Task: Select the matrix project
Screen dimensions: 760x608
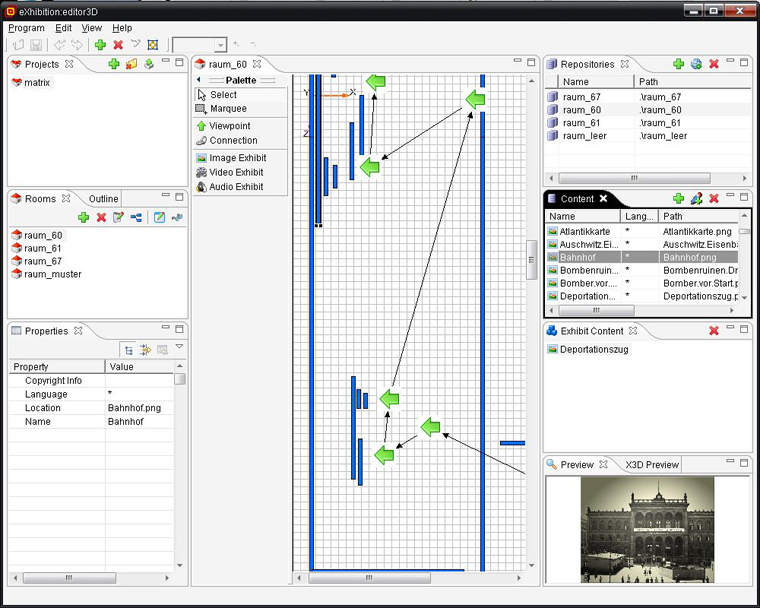Action: click(31, 83)
